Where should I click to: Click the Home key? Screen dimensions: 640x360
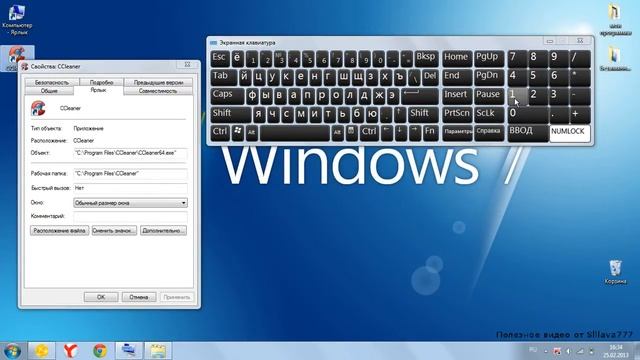[x=457, y=59]
